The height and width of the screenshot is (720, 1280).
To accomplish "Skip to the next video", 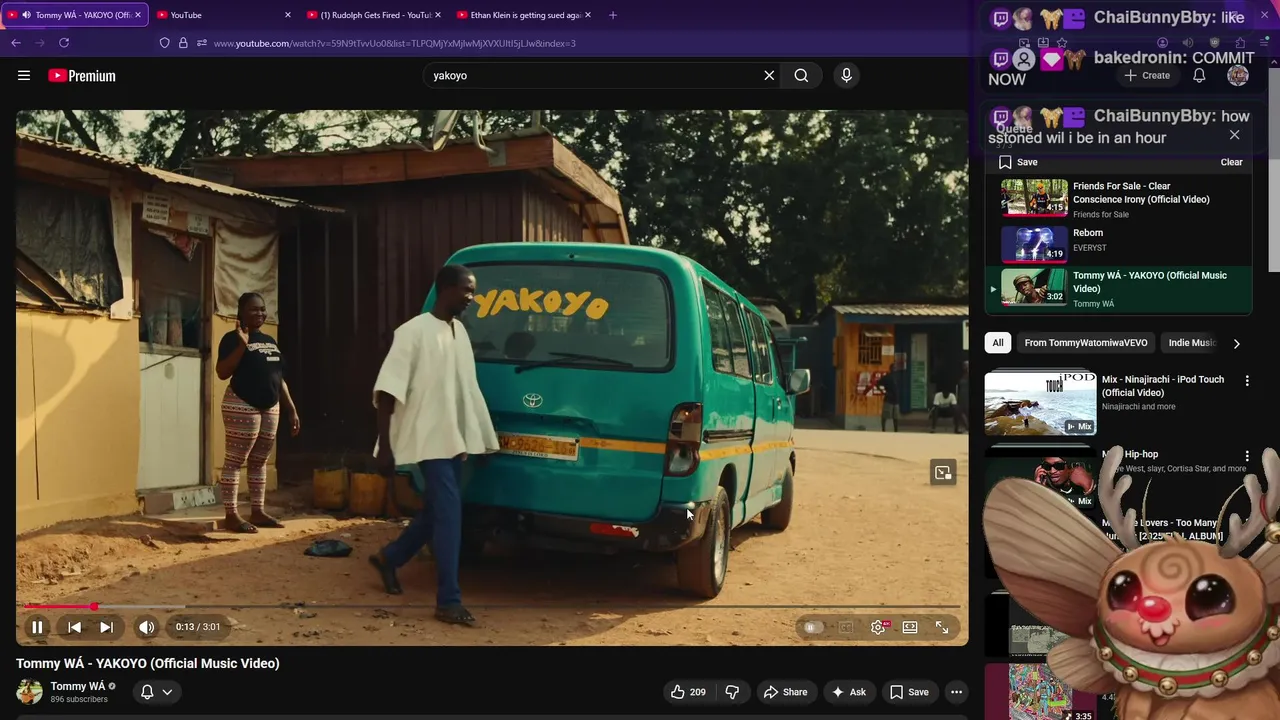I will 106,627.
